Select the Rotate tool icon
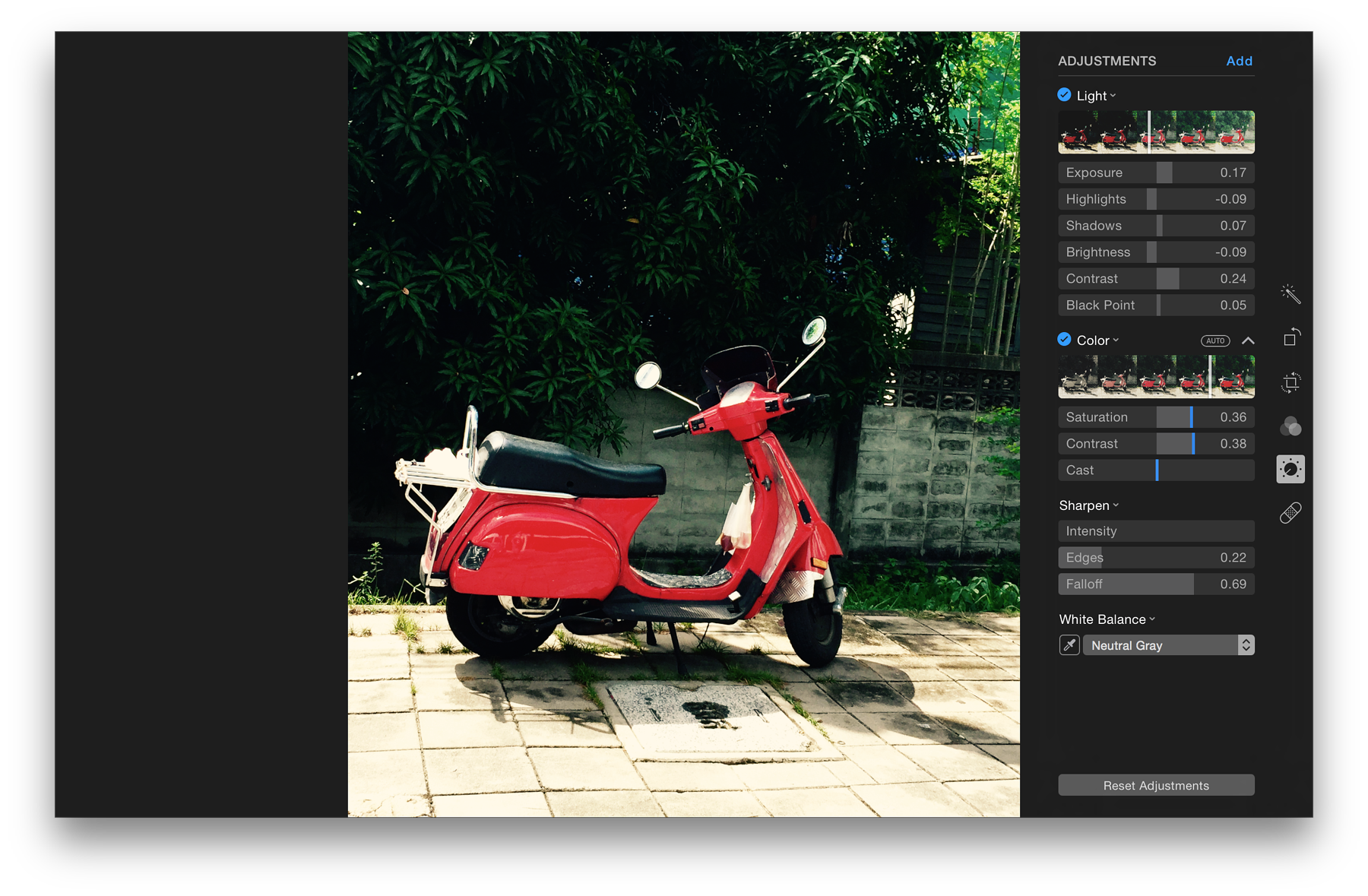This screenshot has width=1368, height=896. click(x=1290, y=337)
